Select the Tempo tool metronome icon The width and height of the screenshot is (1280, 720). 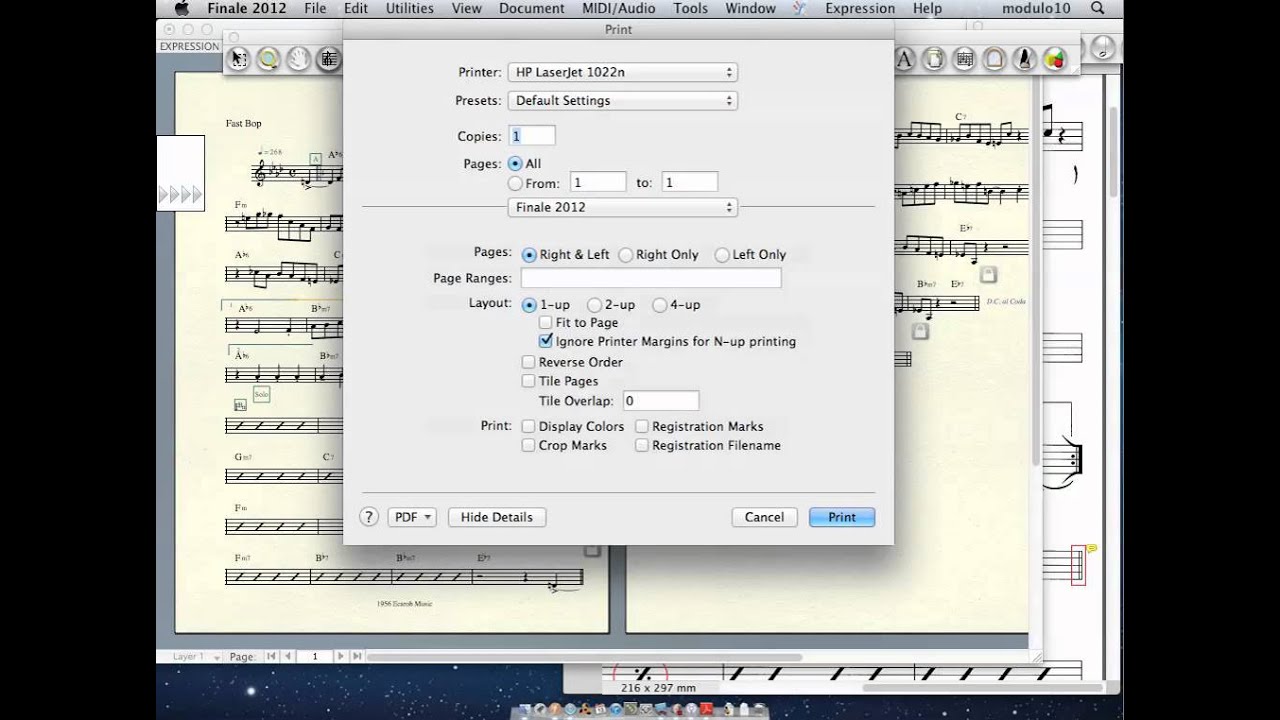pos(1024,59)
